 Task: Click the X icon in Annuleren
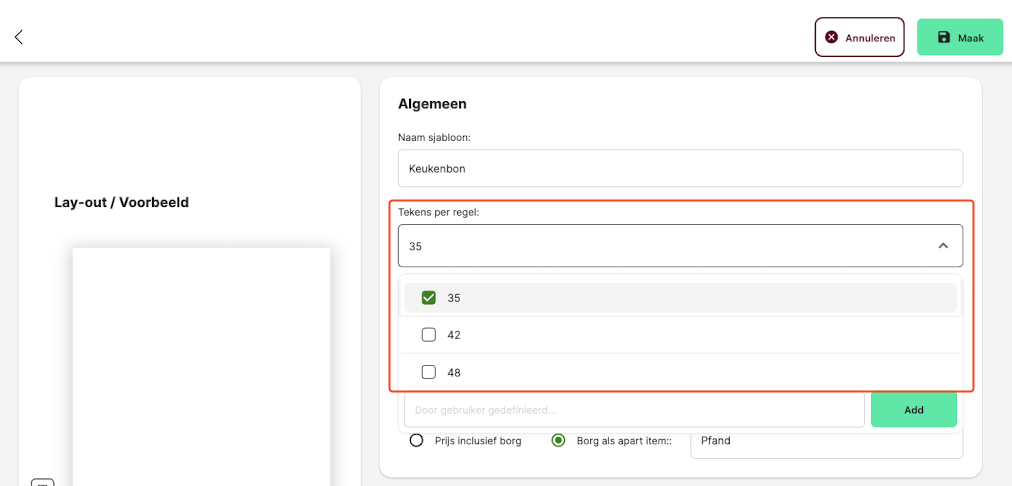(x=832, y=37)
